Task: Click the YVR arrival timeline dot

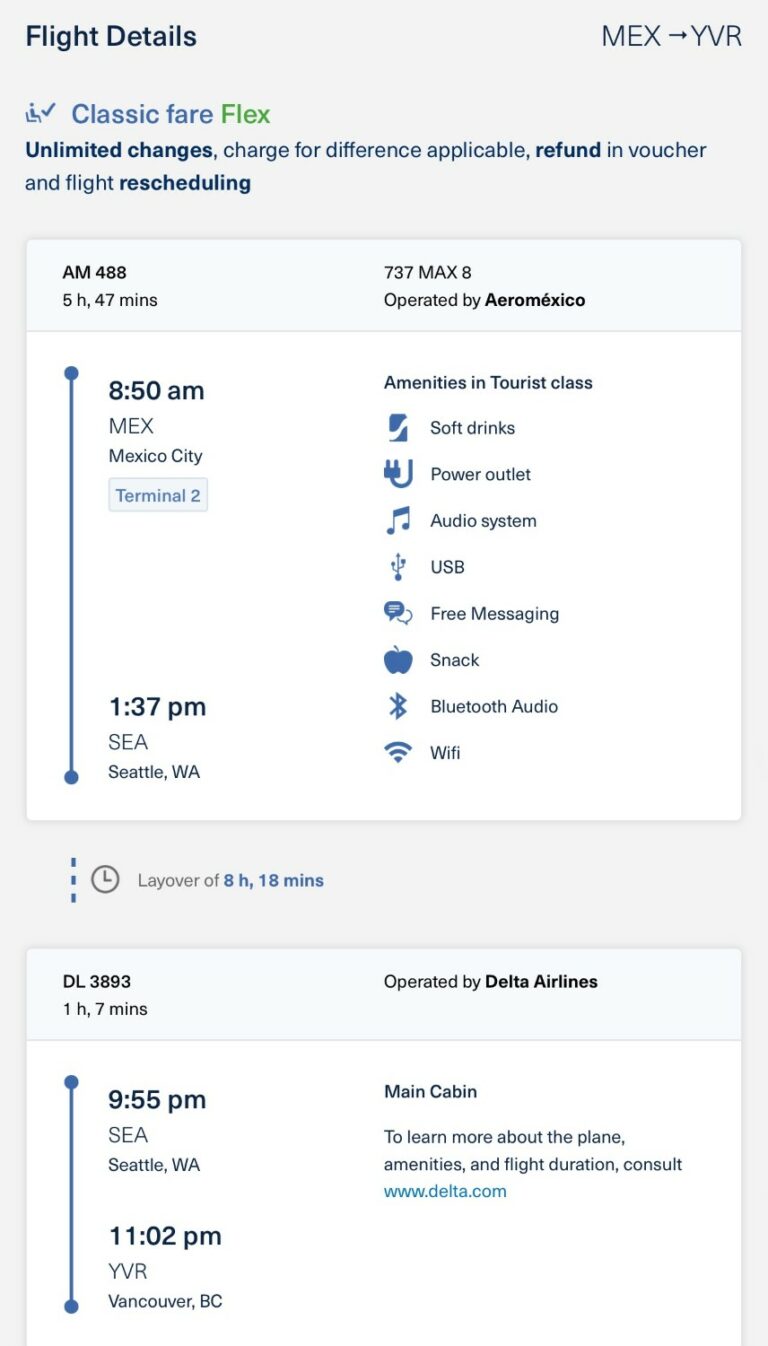Action: (71, 1304)
